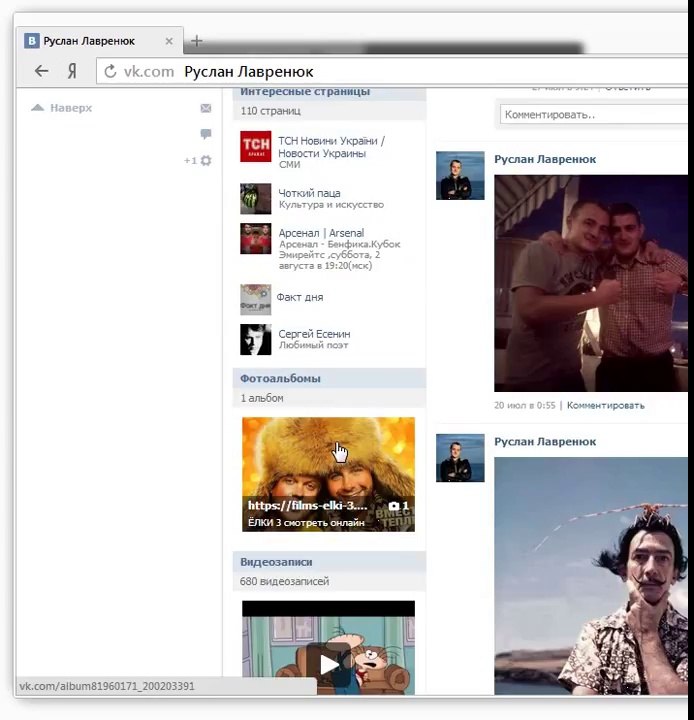694x720 pixels.
Task: Click the Ответить reply link
Action: pos(627,87)
